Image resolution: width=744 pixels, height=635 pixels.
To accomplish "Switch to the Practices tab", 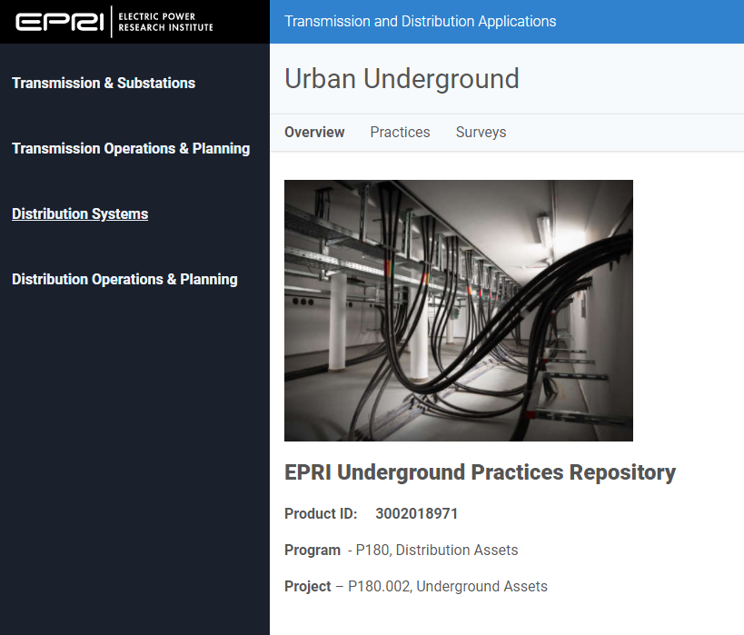I will pyautogui.click(x=400, y=132).
